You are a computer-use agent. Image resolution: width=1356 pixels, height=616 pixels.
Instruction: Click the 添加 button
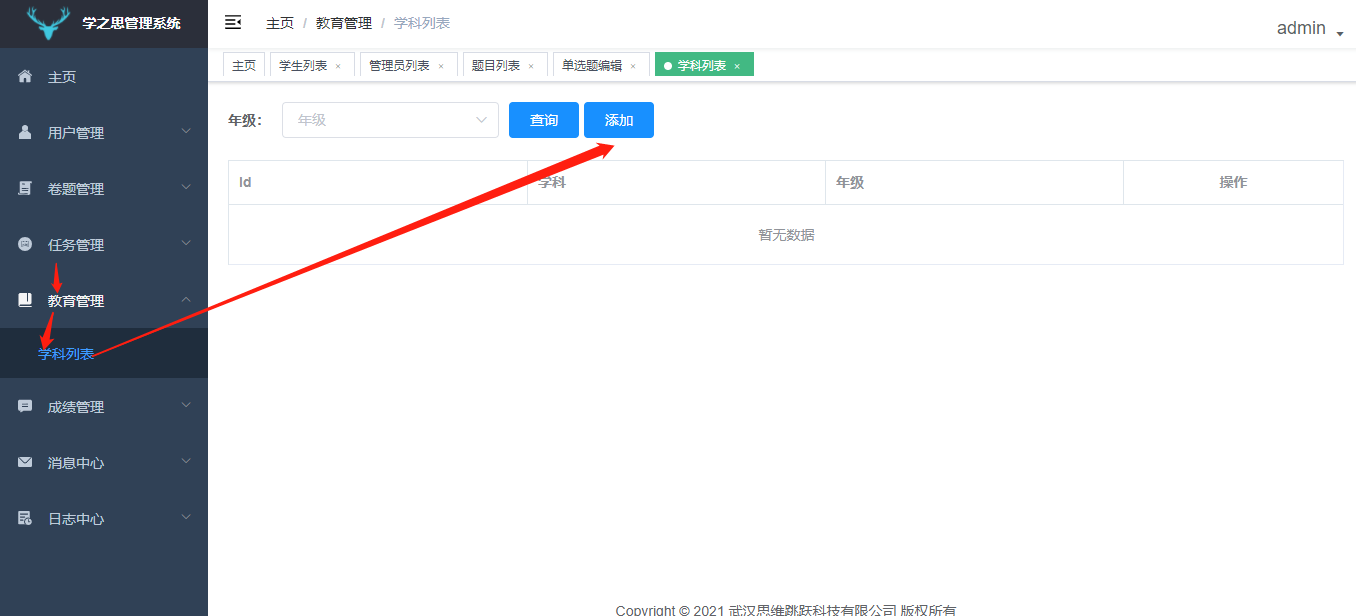coord(619,120)
